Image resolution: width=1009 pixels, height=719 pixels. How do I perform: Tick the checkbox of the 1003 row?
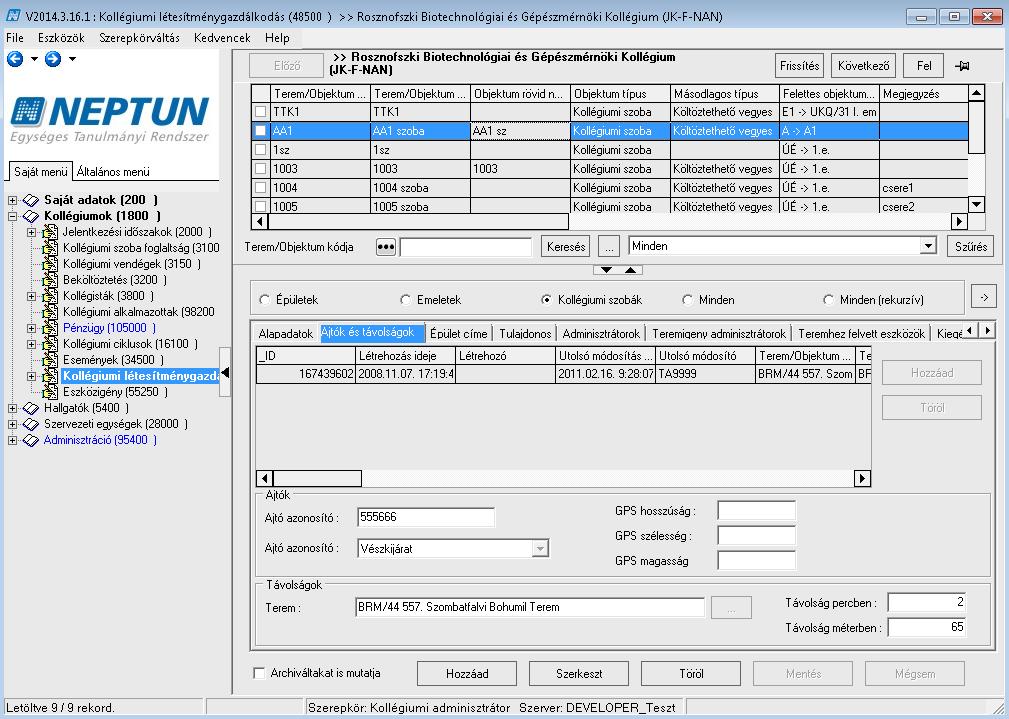click(x=261, y=169)
